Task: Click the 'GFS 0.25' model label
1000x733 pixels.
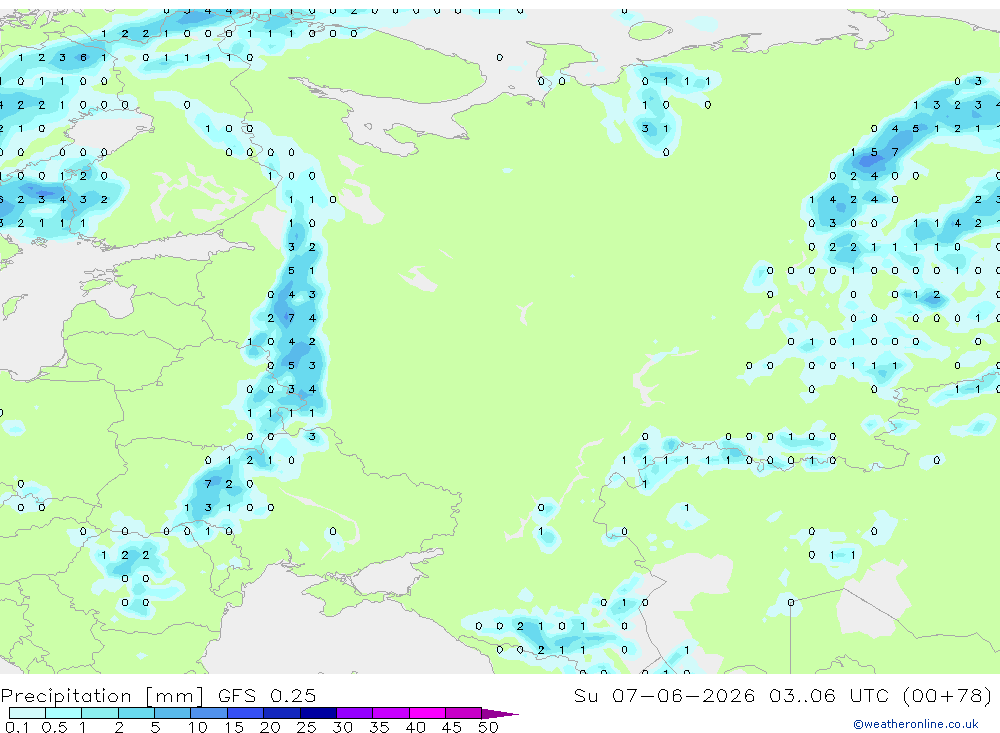Action: click(267, 695)
